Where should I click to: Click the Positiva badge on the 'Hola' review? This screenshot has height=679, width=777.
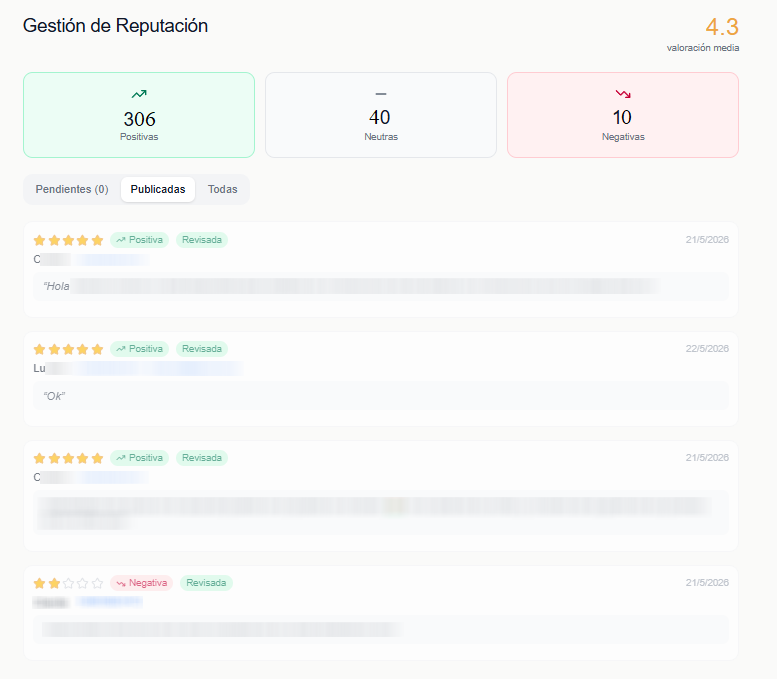click(x=139, y=240)
